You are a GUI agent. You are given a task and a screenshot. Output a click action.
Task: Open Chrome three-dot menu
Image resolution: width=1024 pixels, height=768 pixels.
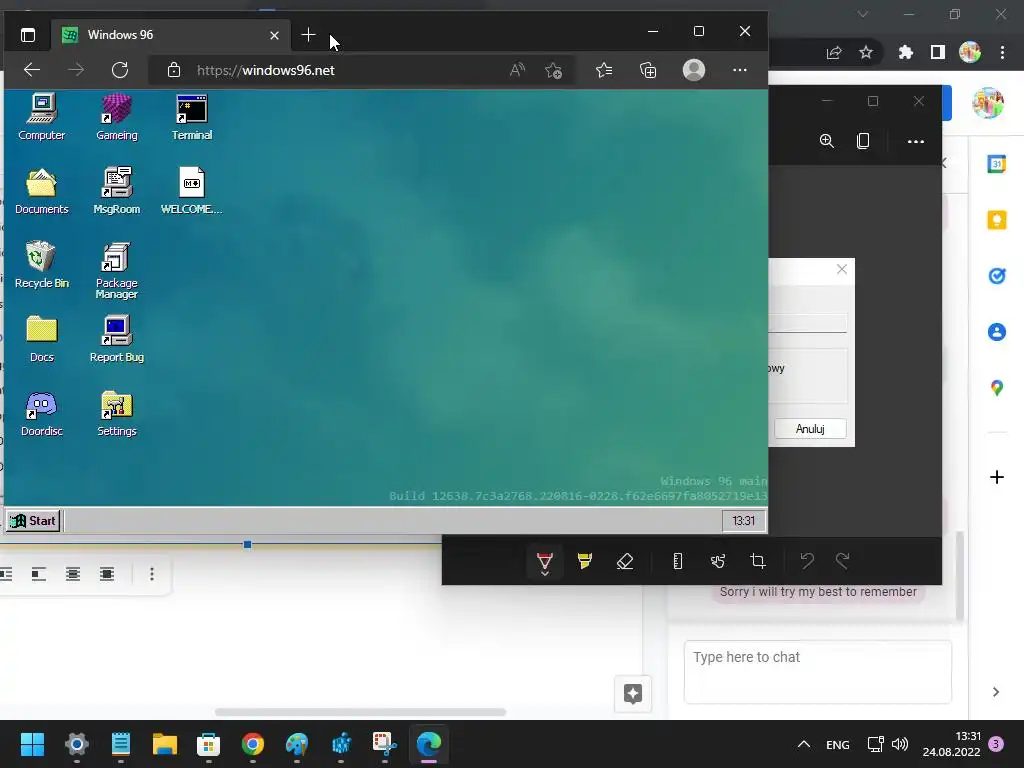tap(1002, 52)
